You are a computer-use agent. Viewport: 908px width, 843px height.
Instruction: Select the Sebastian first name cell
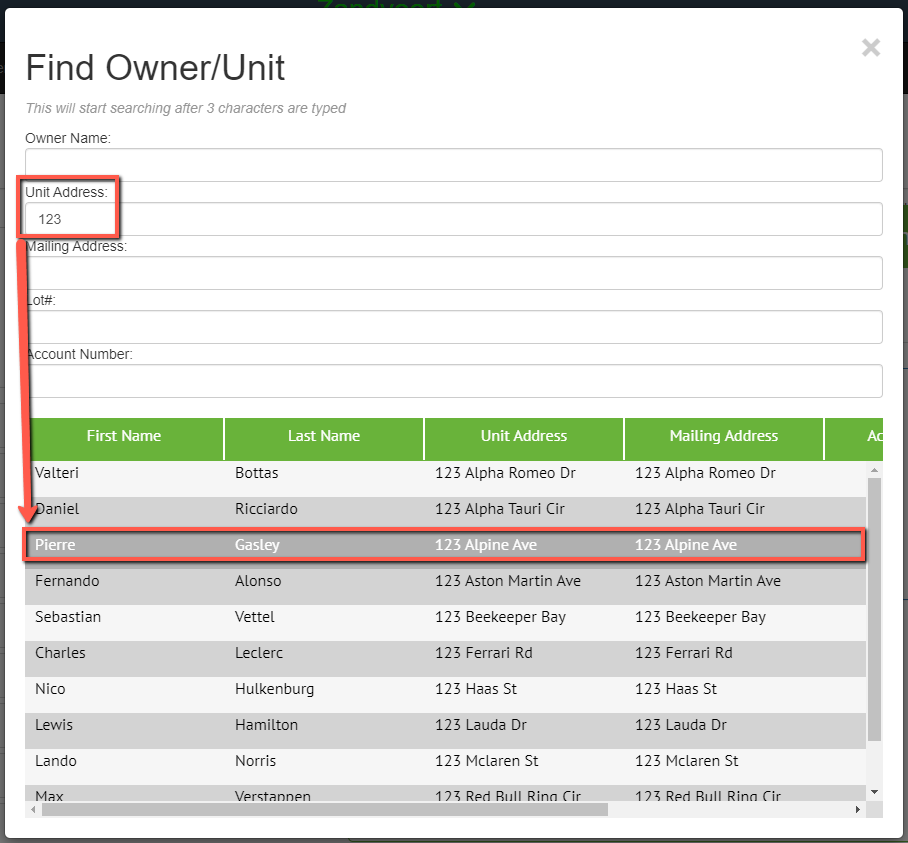click(x=68, y=617)
